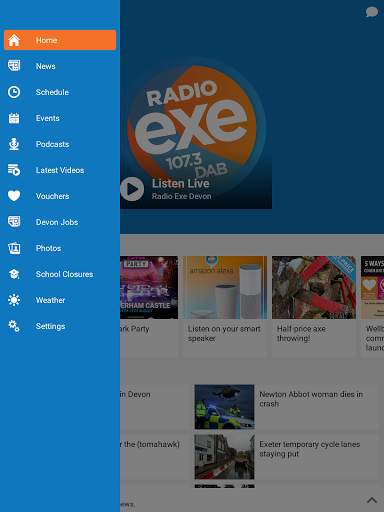Viewport: 384px width, 512px height.
Task: Open Latest Videos menu label
Action: (60, 170)
